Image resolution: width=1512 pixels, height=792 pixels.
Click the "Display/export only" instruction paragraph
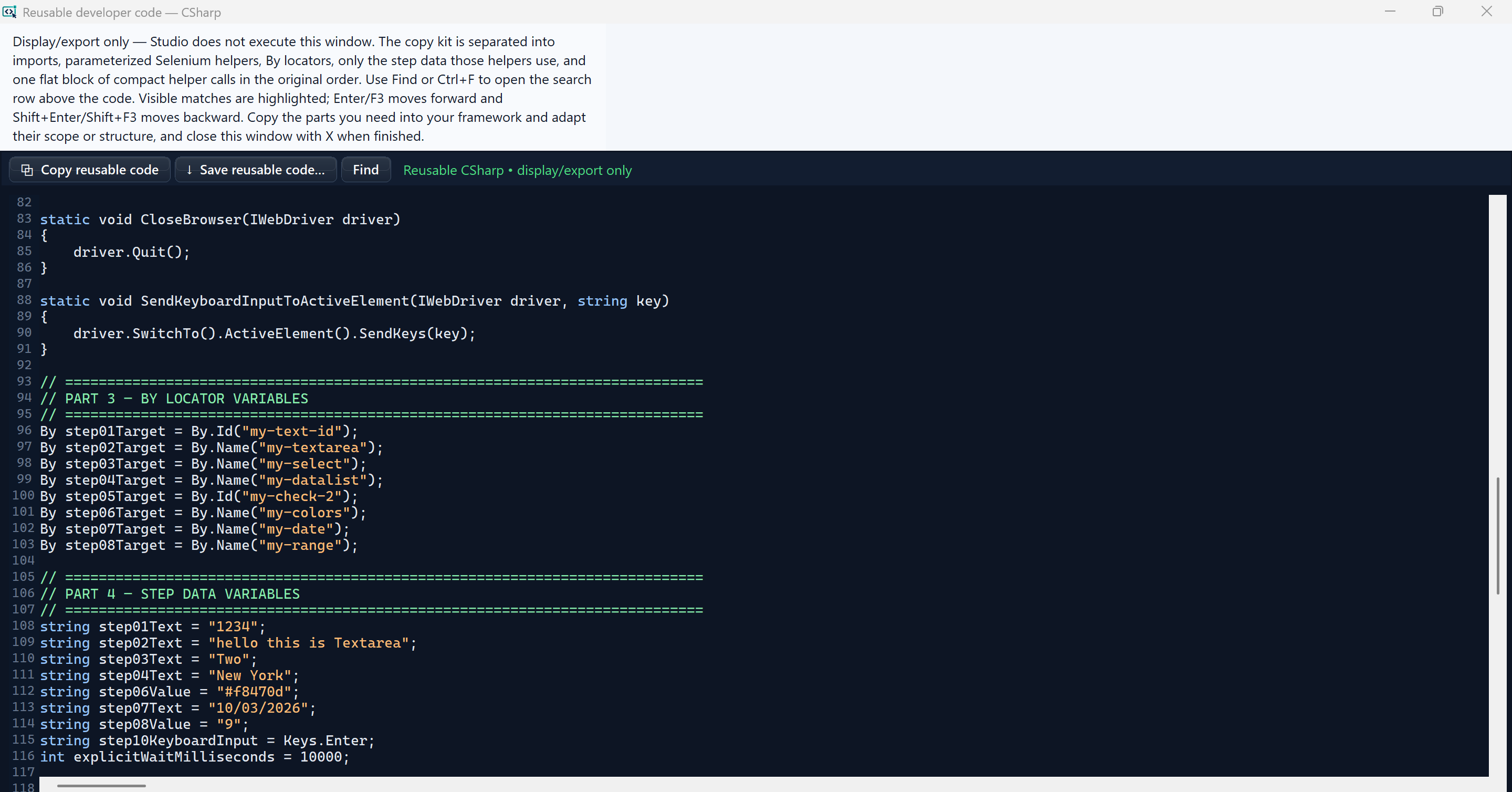coord(302,89)
